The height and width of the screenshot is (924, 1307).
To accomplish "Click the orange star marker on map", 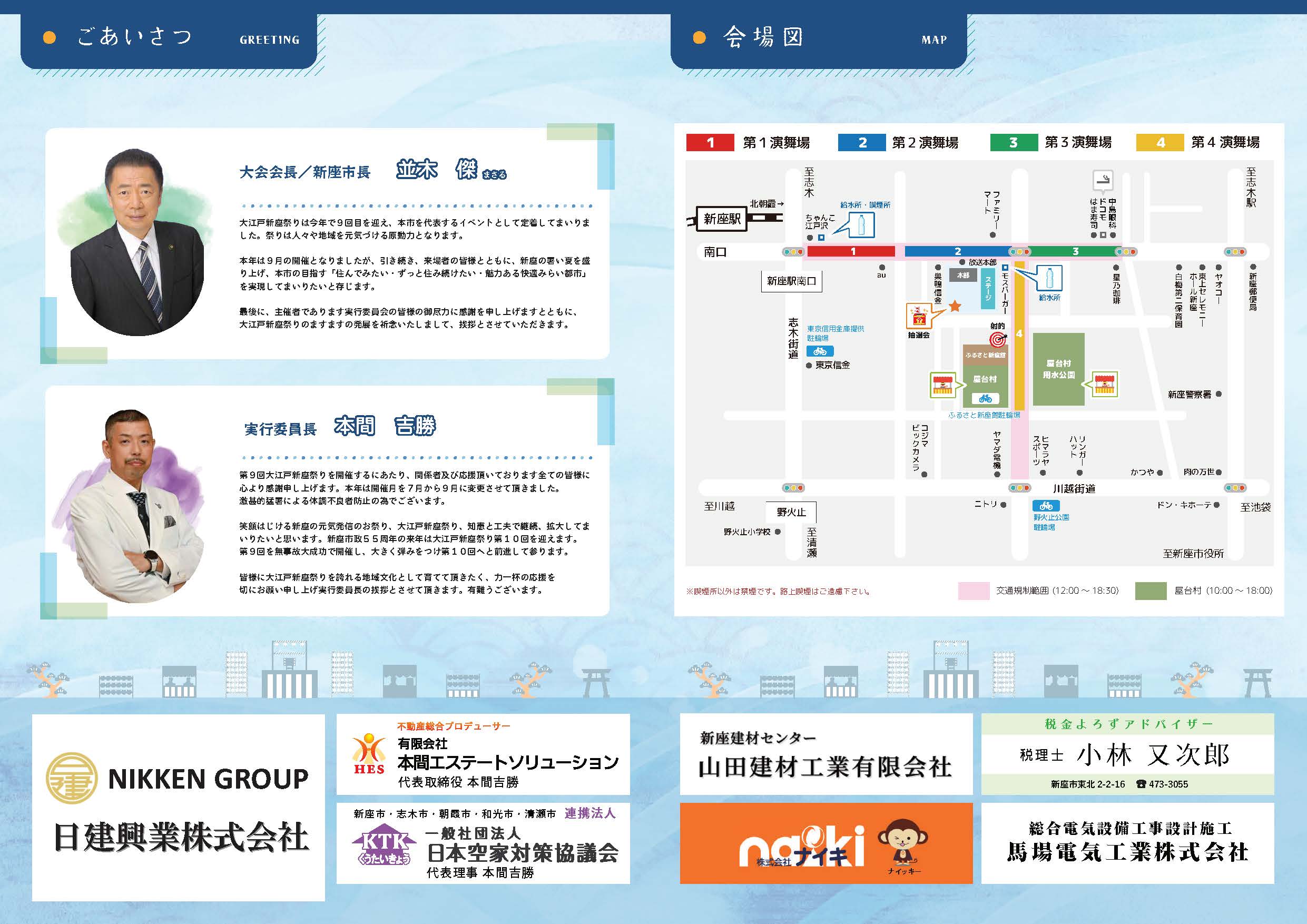I will [x=955, y=307].
